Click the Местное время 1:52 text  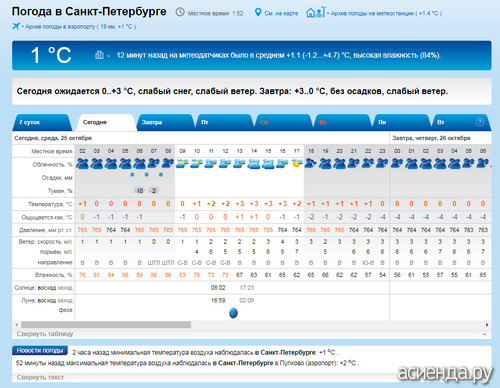click(215, 13)
